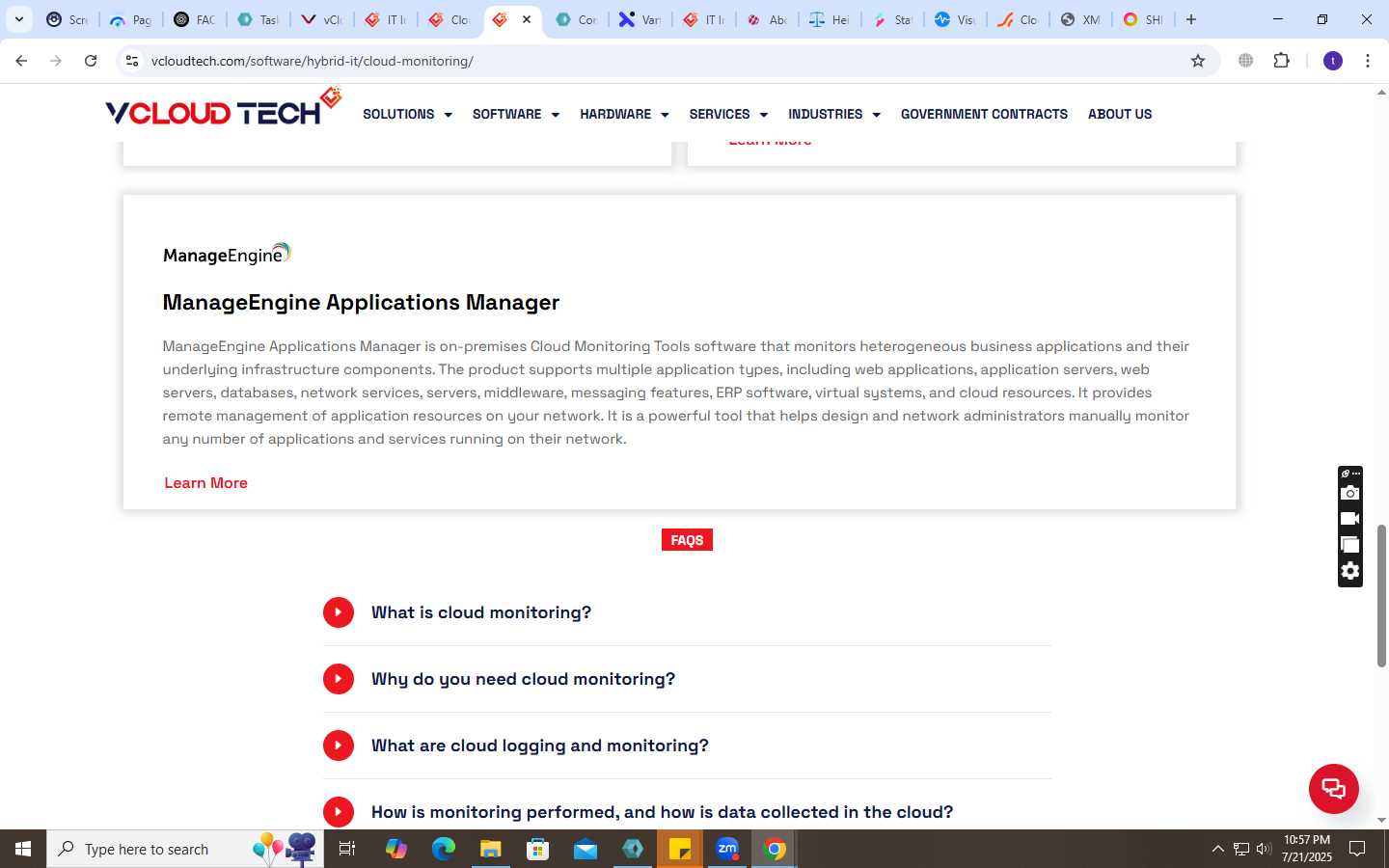Open Sticky Notes from the taskbar
This screenshot has width=1389, height=868.
pyautogui.click(x=680, y=849)
